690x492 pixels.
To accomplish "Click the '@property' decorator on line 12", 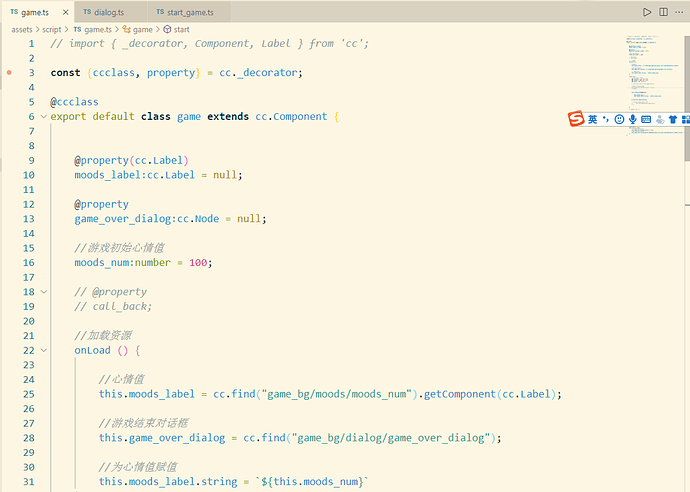I will (102, 204).
